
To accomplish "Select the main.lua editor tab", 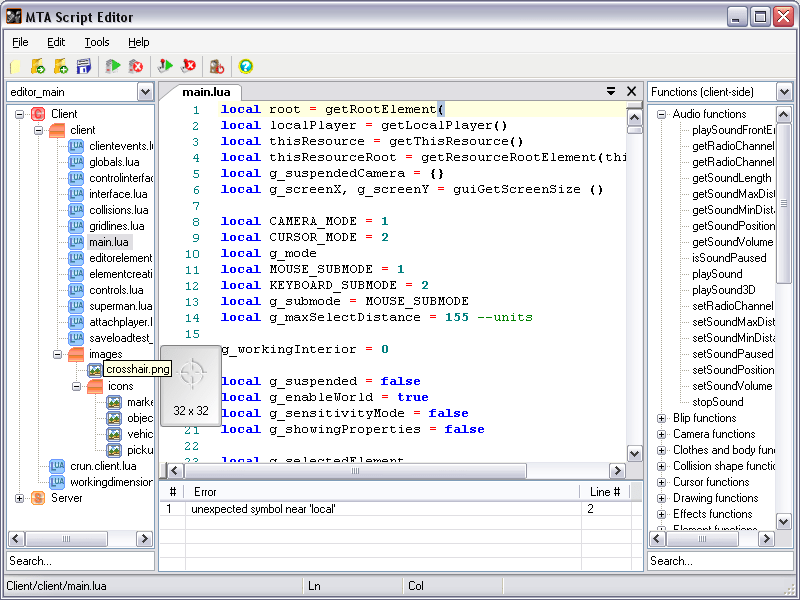I will coord(205,91).
